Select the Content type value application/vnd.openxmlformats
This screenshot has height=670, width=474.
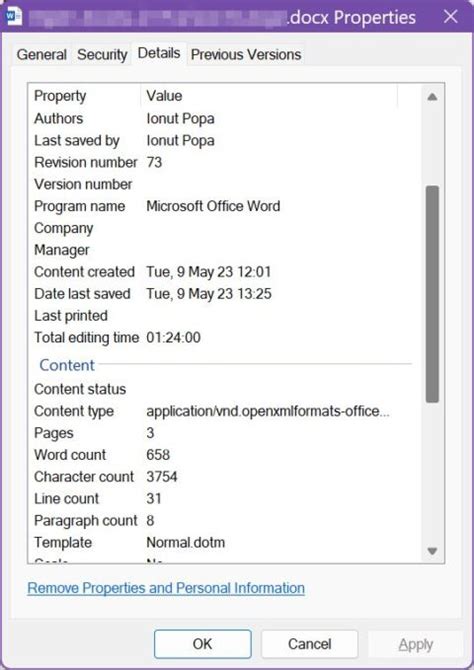pos(268,411)
